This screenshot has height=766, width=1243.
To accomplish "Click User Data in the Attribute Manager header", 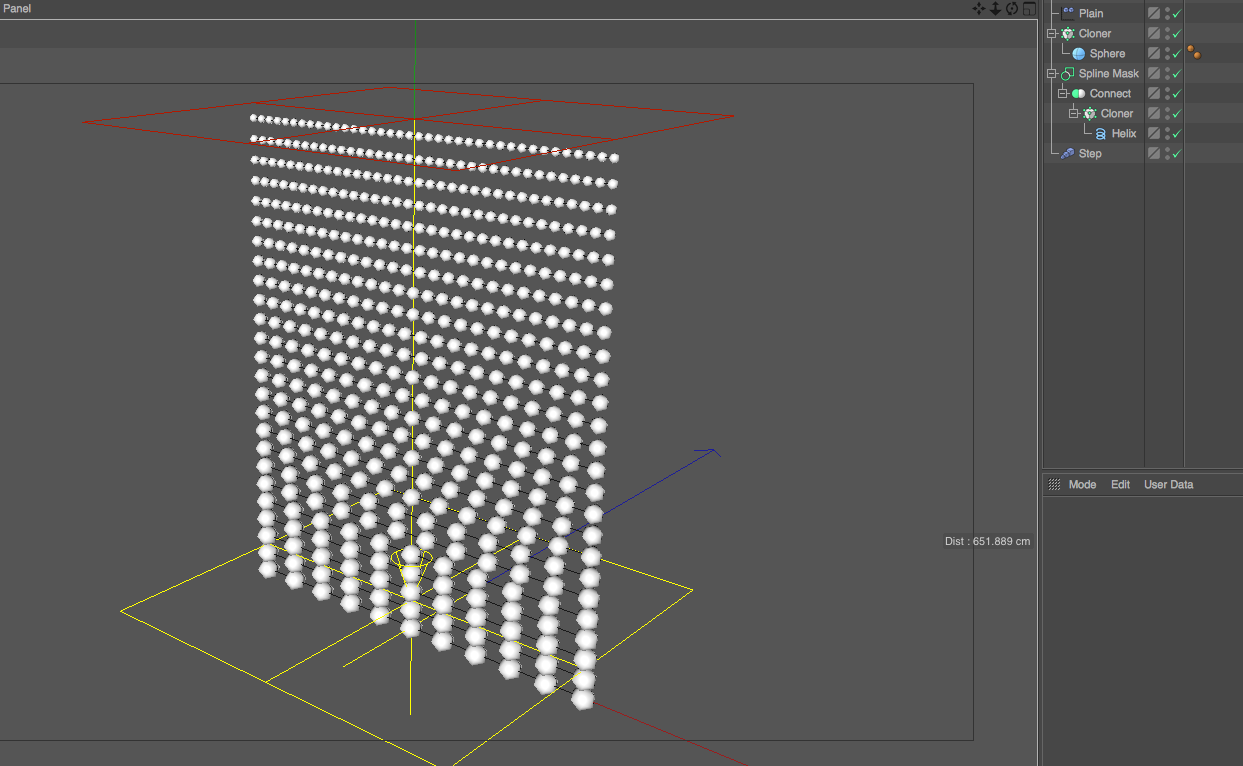I will 1168,484.
